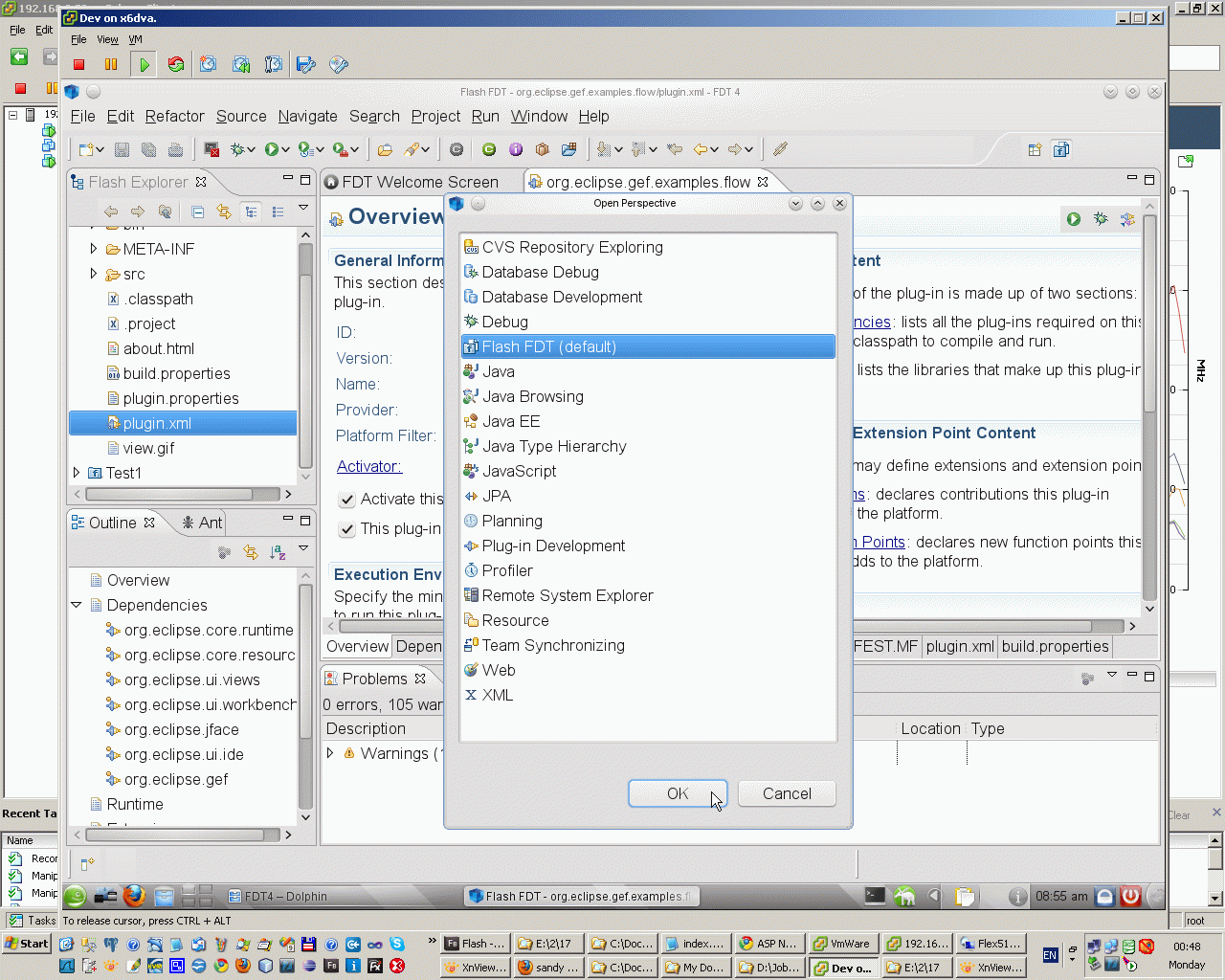
Task: Click the Ant tab's bug-shaped icon
Action: click(x=188, y=523)
